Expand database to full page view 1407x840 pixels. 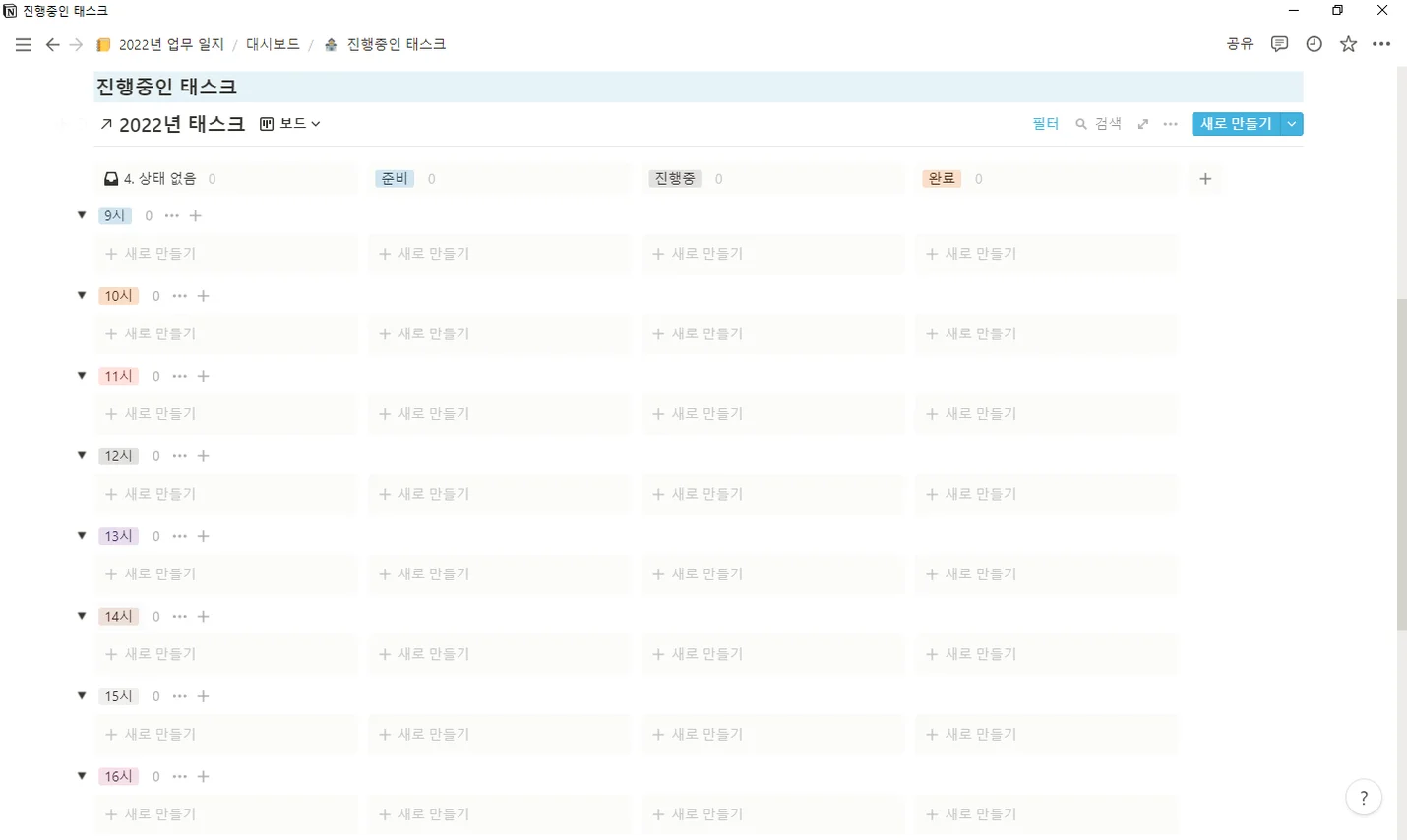pos(1142,124)
